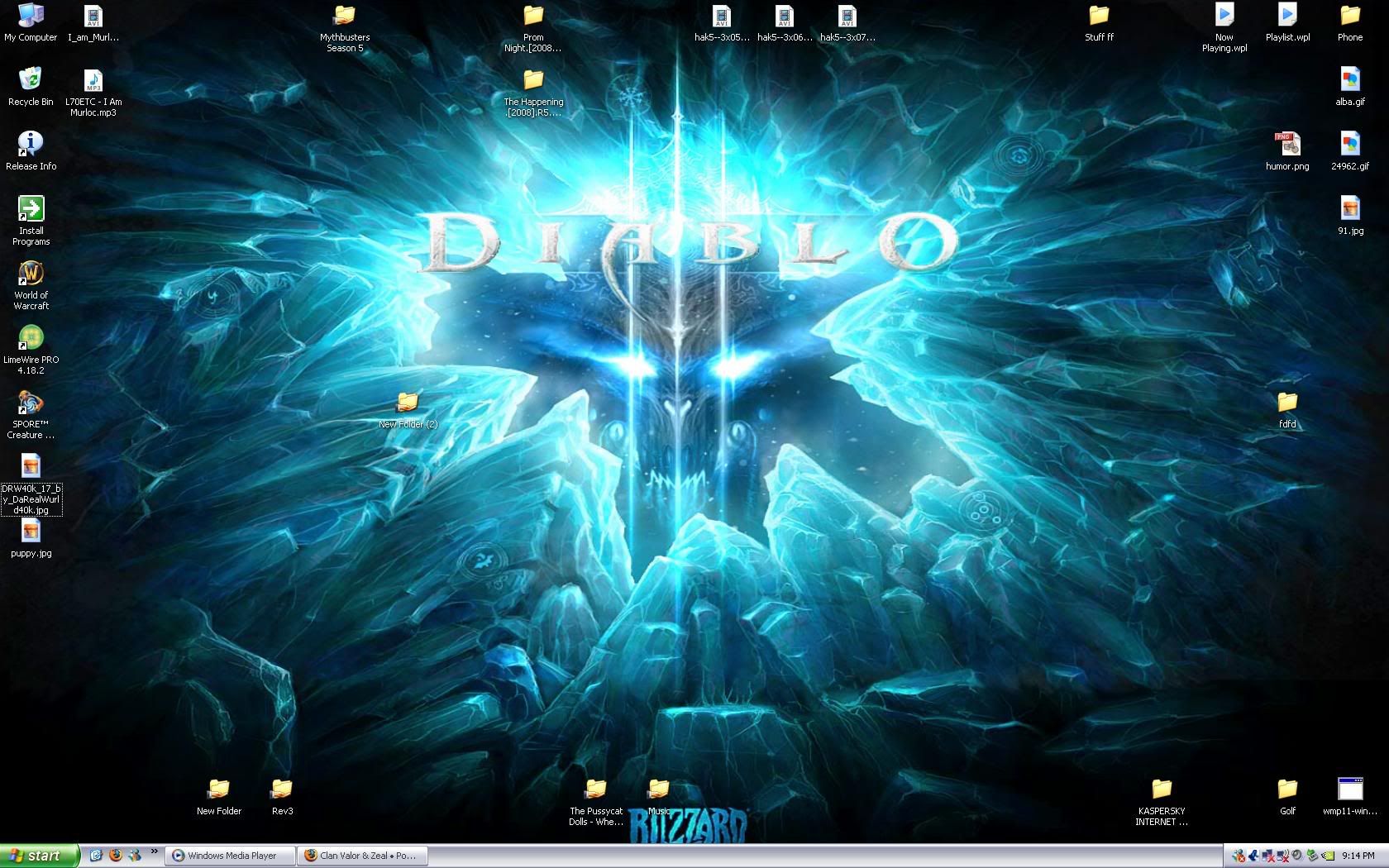
Task: Select the My Computer desktop icon
Action: pos(31,22)
